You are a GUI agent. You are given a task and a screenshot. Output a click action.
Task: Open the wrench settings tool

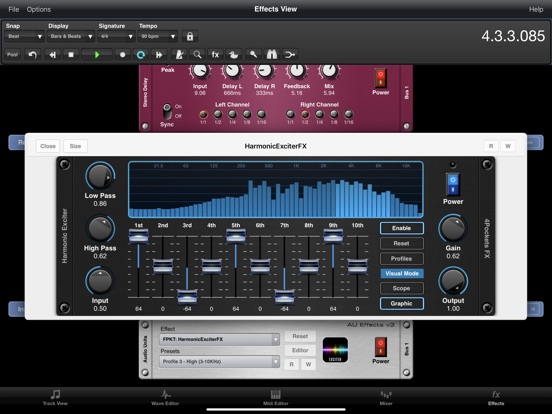click(253, 55)
